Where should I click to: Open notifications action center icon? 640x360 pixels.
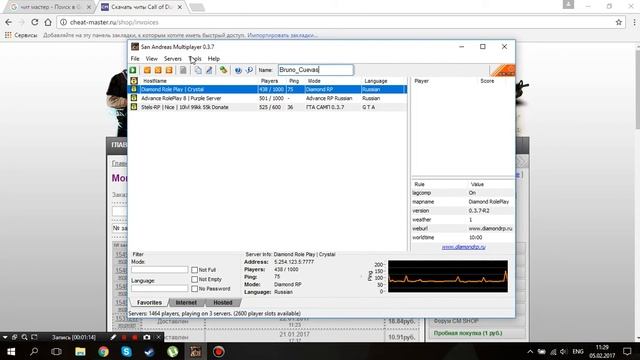(x=627, y=351)
